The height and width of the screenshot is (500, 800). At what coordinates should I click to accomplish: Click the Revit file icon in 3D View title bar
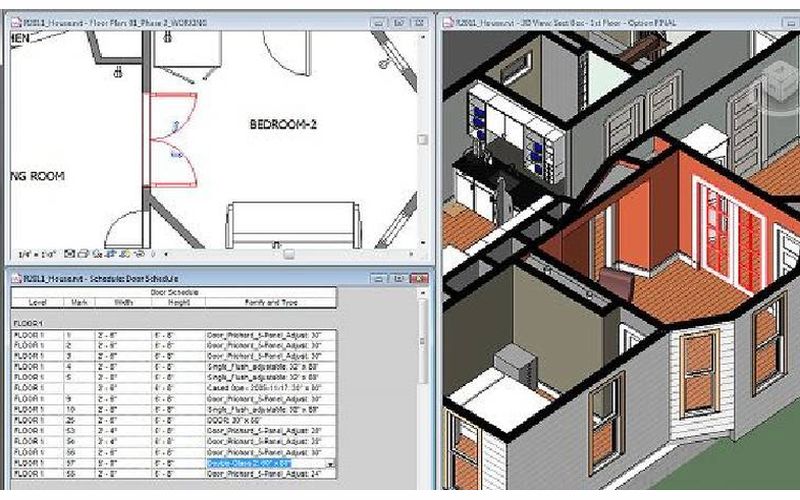click(448, 23)
